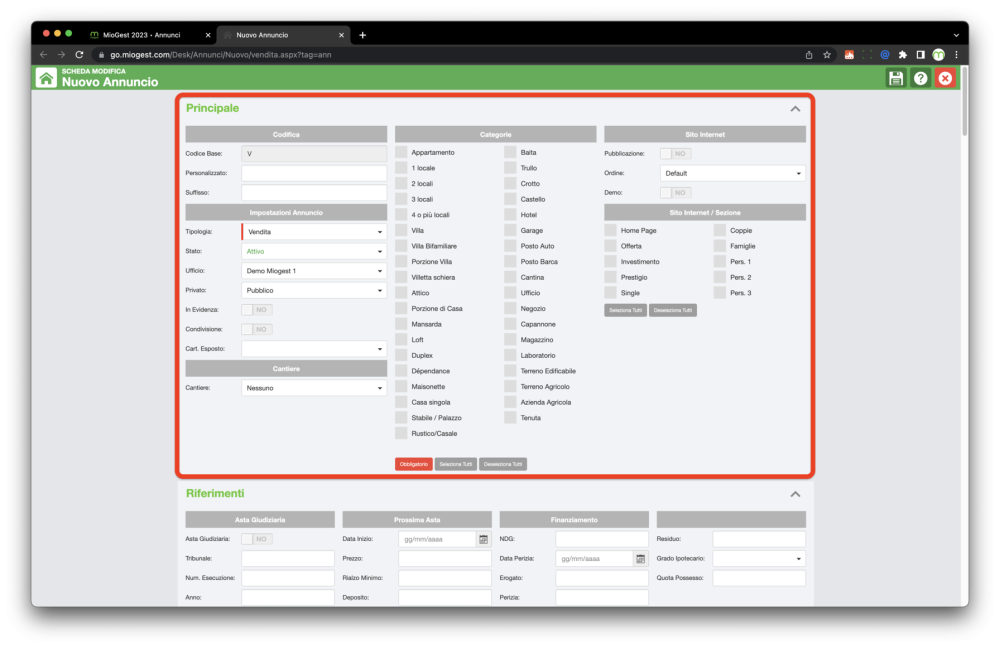
Task: Open the Grado Ipotecario dropdown
Action: click(x=759, y=559)
